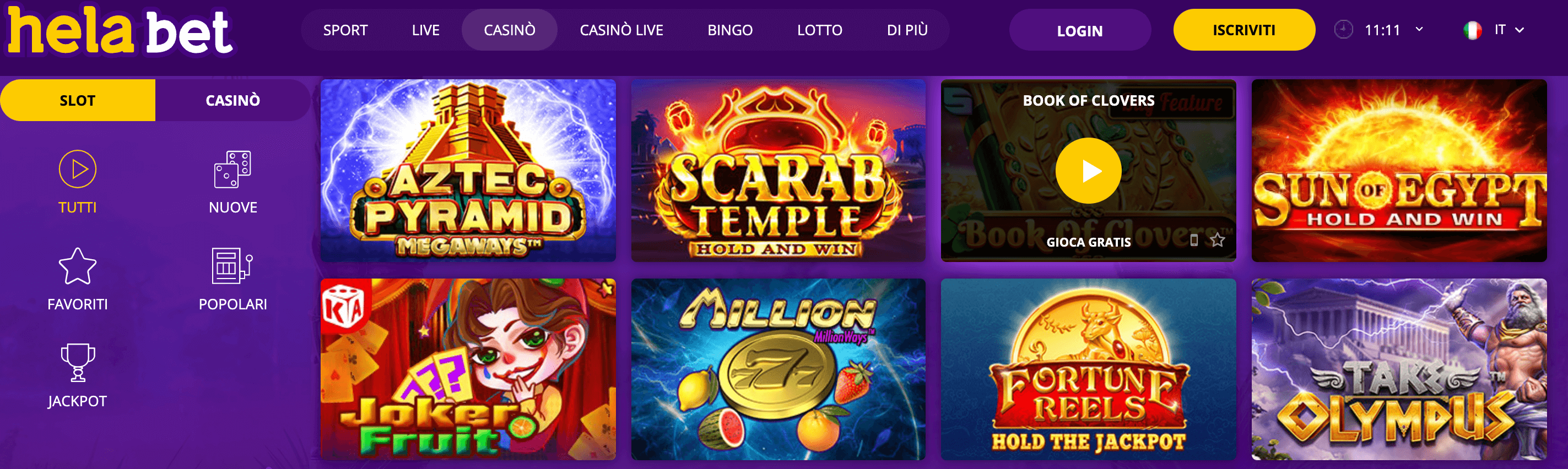Screen dimensions: 1568x469
Task: Switch to the SLOT toggle tab
Action: 78,100
